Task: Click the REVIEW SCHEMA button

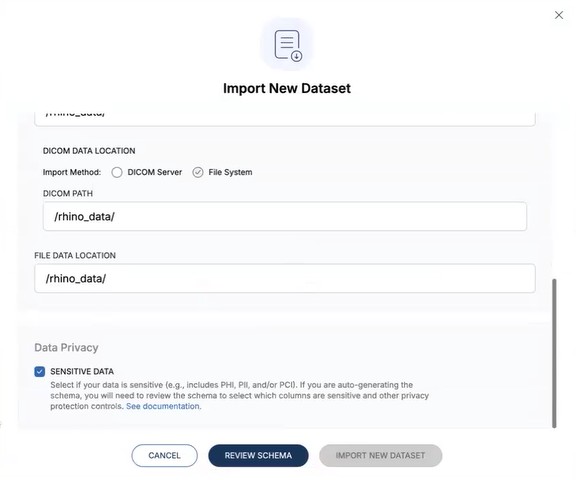Action: point(258,455)
